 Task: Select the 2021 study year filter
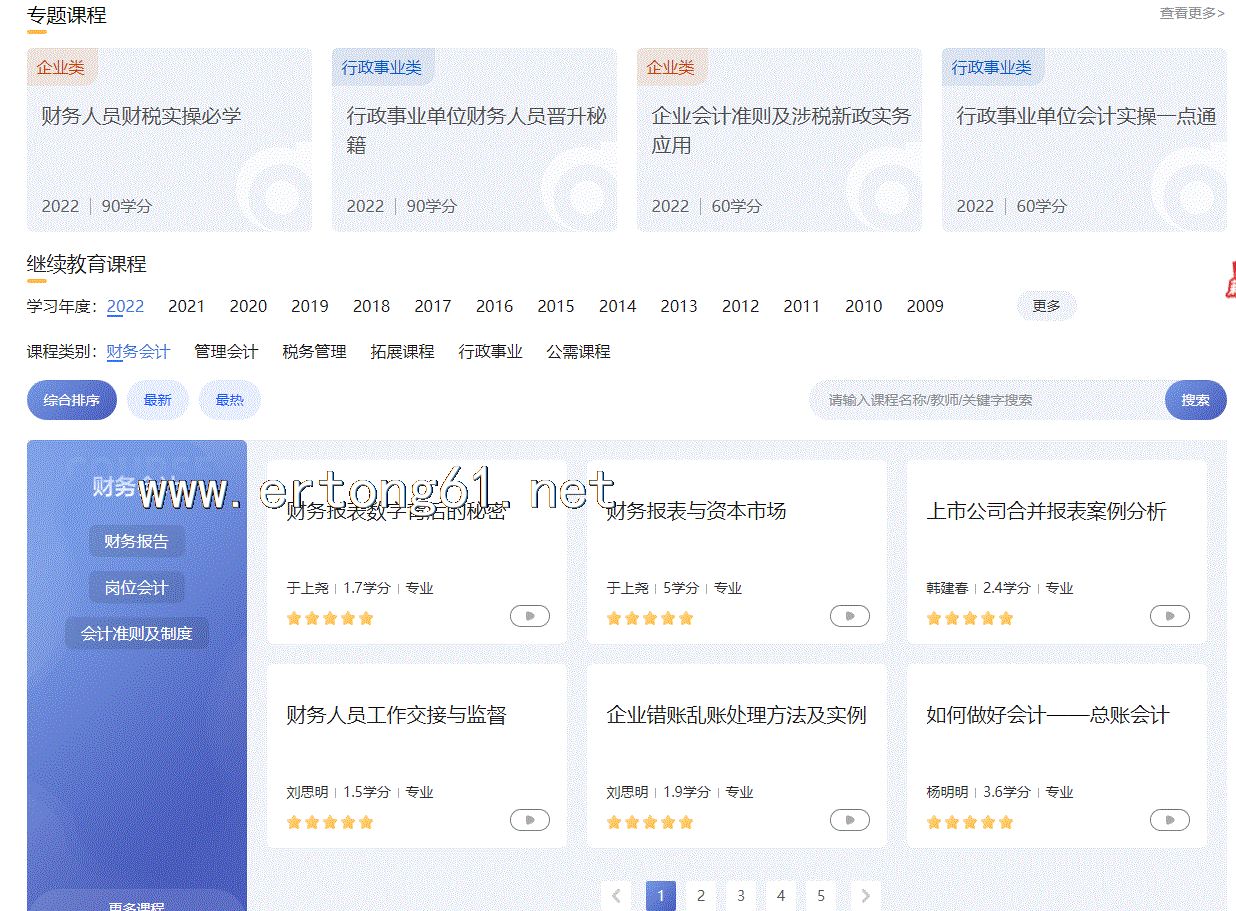coord(186,306)
